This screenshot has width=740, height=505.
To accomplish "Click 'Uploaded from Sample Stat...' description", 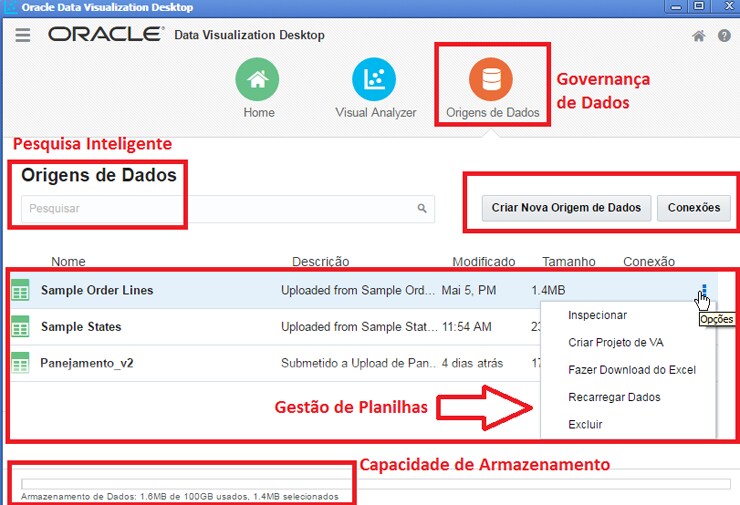I will click(x=359, y=327).
